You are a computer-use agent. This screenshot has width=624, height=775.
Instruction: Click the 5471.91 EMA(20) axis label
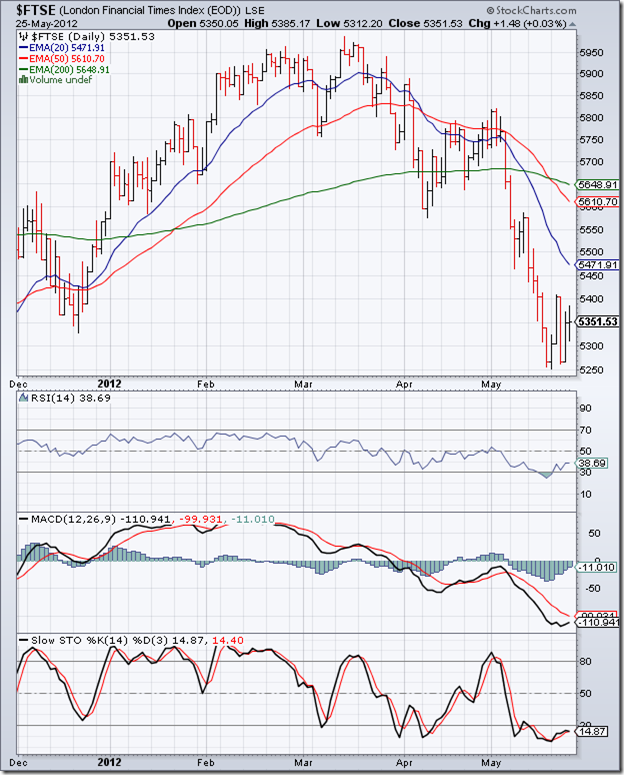597,265
